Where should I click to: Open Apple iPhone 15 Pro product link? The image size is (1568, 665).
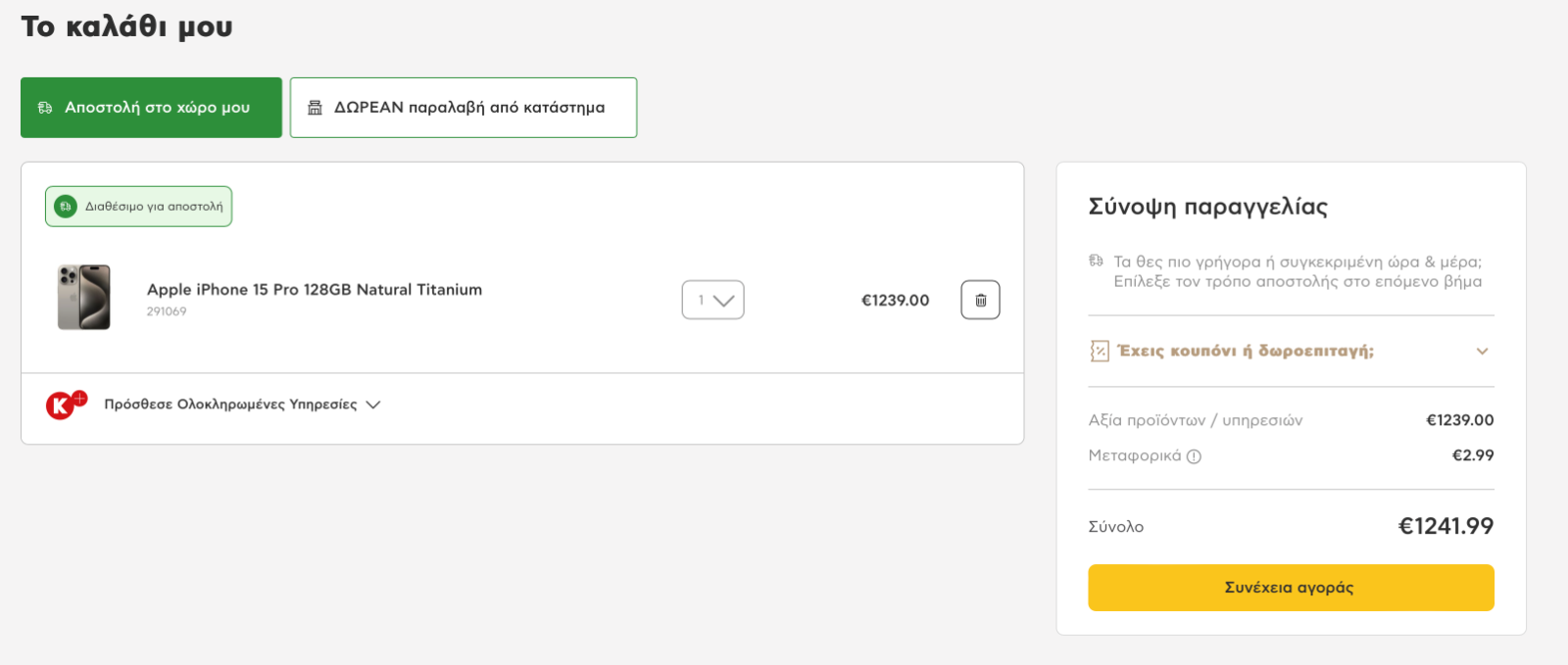pos(315,290)
